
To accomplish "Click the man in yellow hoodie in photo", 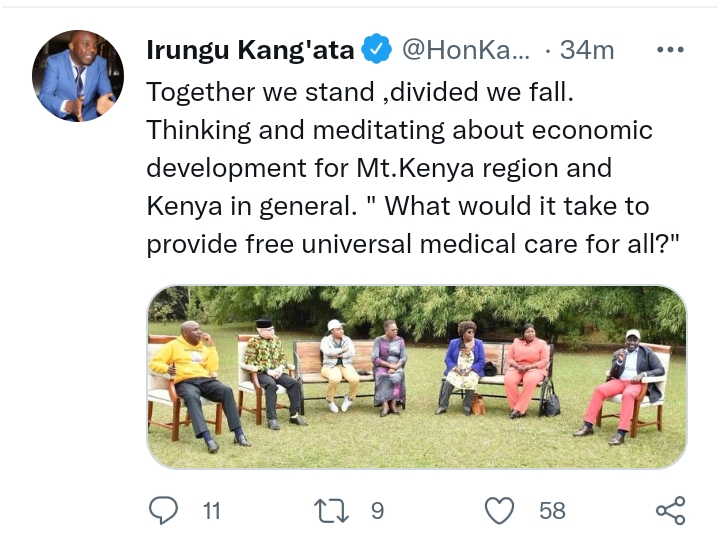I will pyautogui.click(x=195, y=383).
